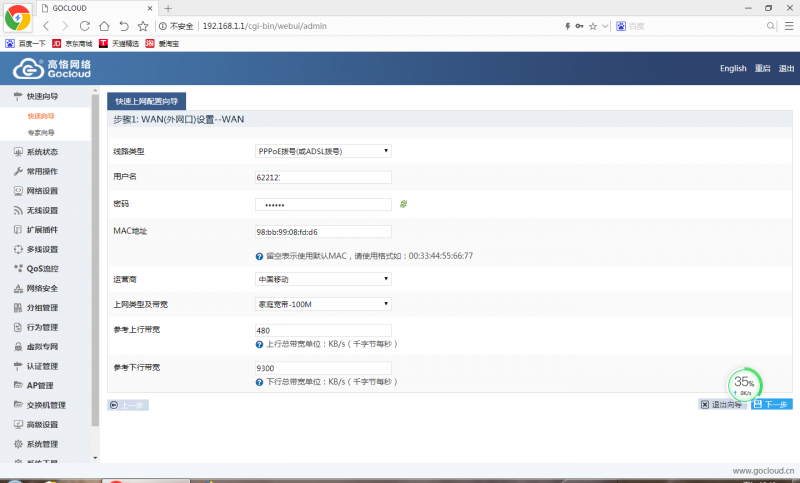Screen dimensions: 800x483
Task: Click the search magnifier icon
Action: [x=770, y=26]
